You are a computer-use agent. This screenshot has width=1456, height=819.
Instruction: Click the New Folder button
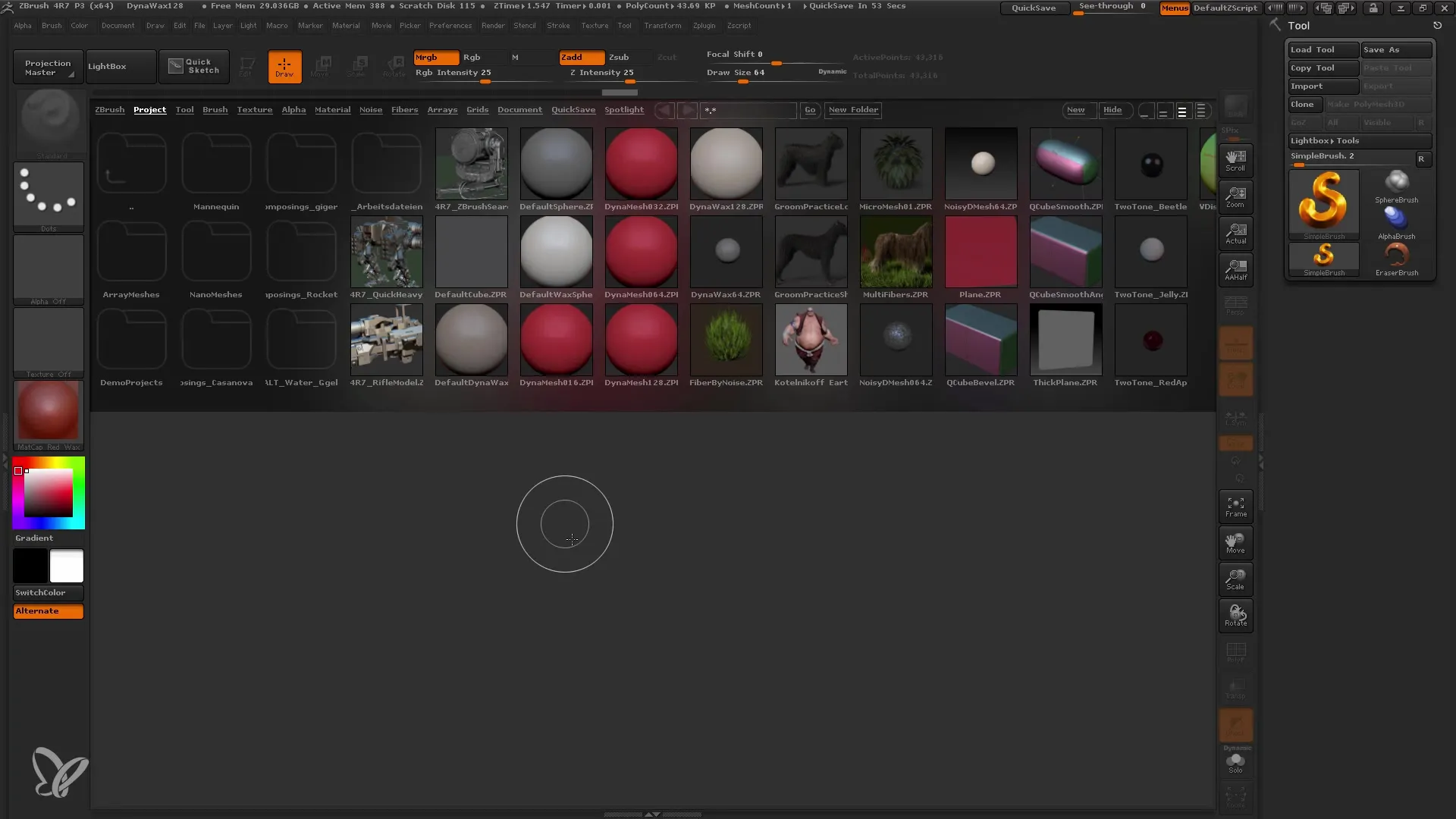[852, 109]
